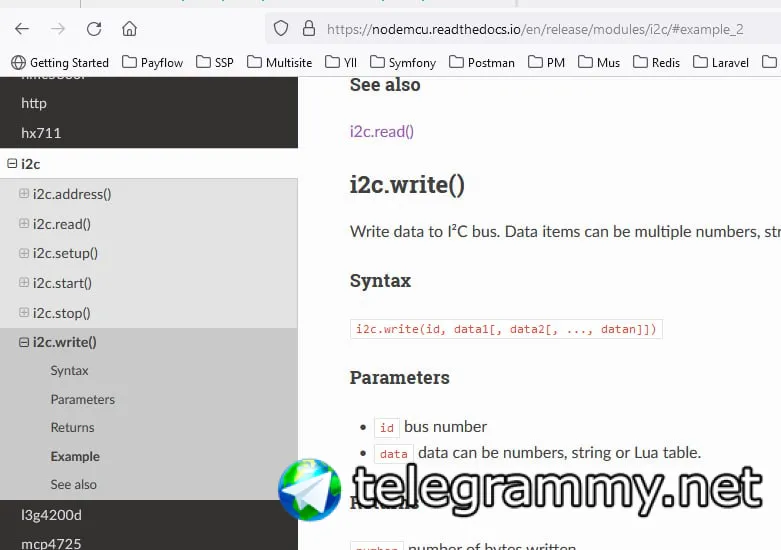This screenshot has width=781, height=550.
Task: Click the 'id' parameter code label
Action: [x=387, y=428]
